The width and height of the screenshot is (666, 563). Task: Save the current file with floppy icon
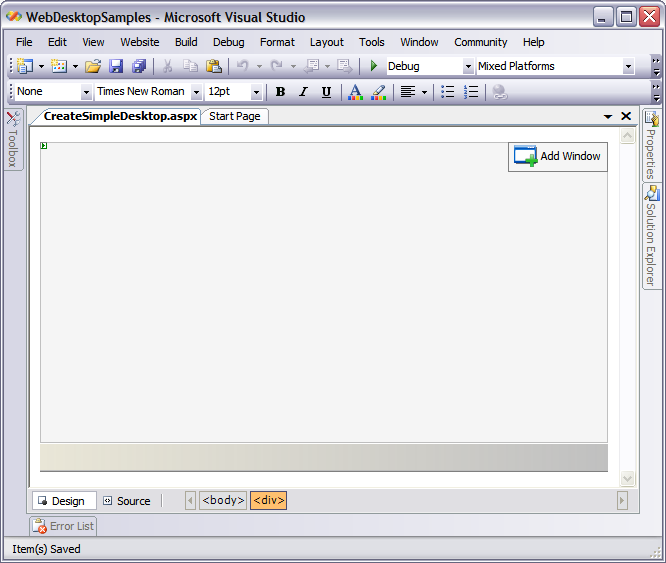point(116,66)
